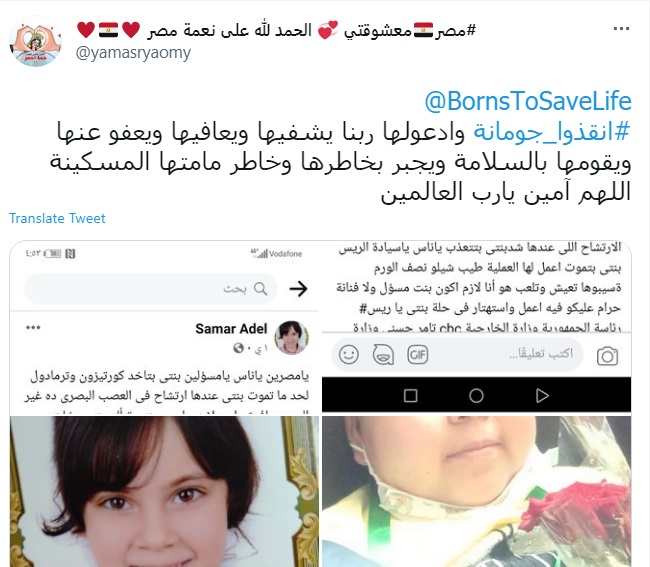This screenshot has width=650, height=567.
Task: Select the sticker icon in comment bar
Action: (383, 355)
